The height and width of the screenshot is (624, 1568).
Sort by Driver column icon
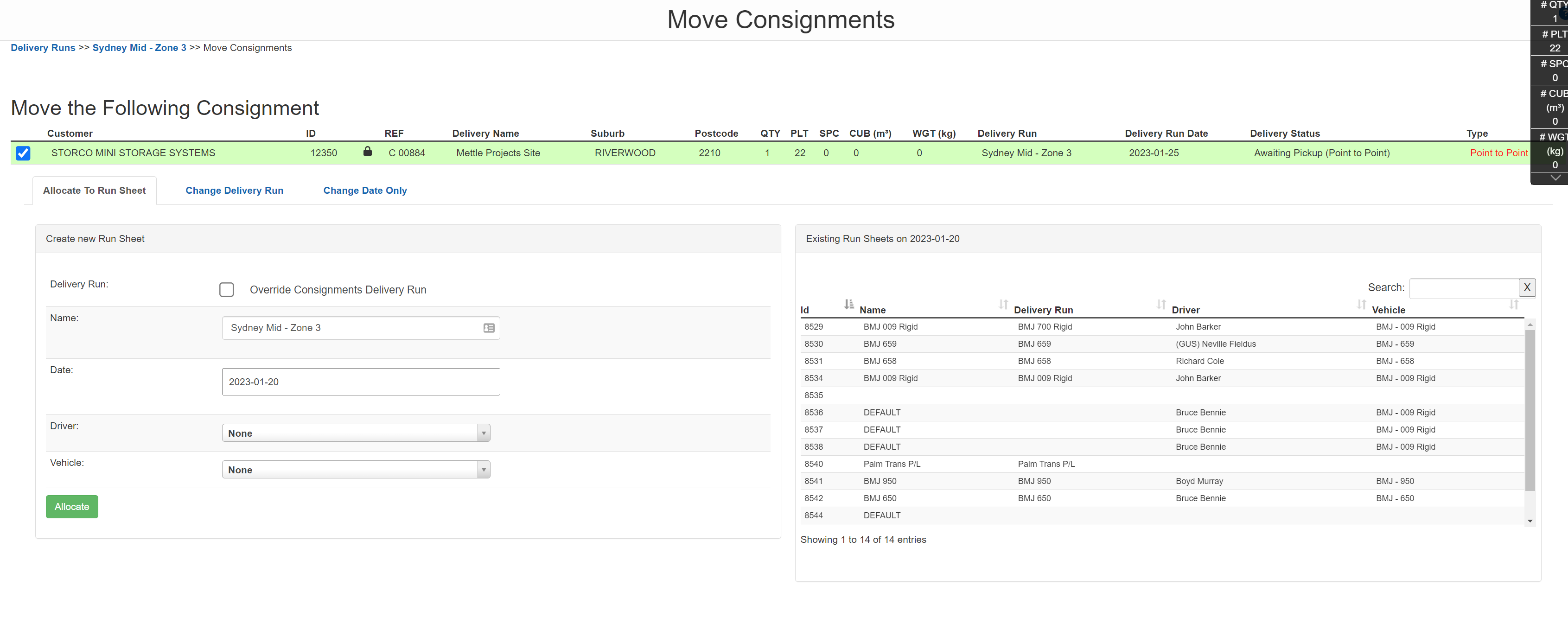coord(1361,304)
